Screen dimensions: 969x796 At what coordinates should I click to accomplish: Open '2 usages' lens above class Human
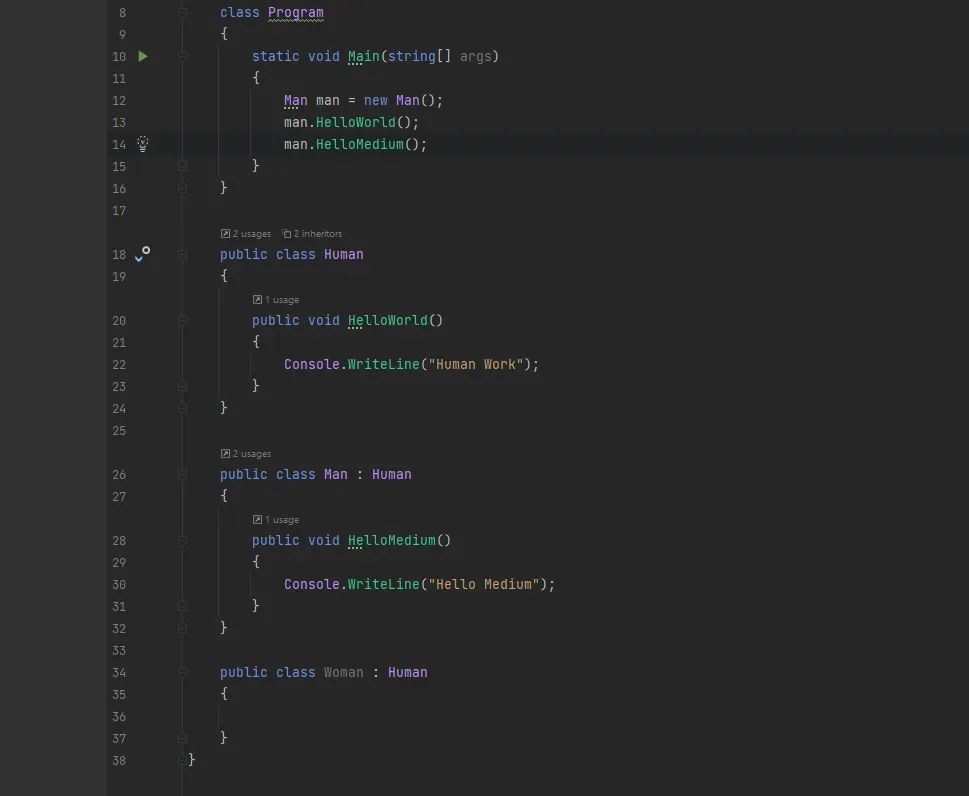pos(246,234)
